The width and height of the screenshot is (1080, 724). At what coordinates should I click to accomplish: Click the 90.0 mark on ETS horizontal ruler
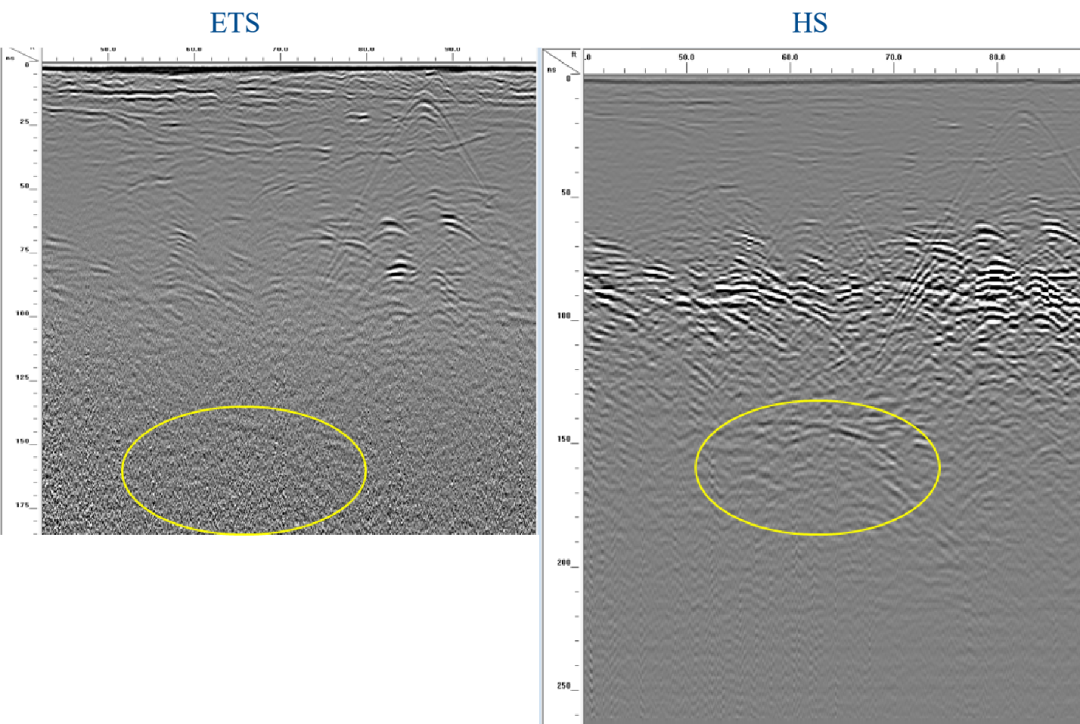pos(452,49)
